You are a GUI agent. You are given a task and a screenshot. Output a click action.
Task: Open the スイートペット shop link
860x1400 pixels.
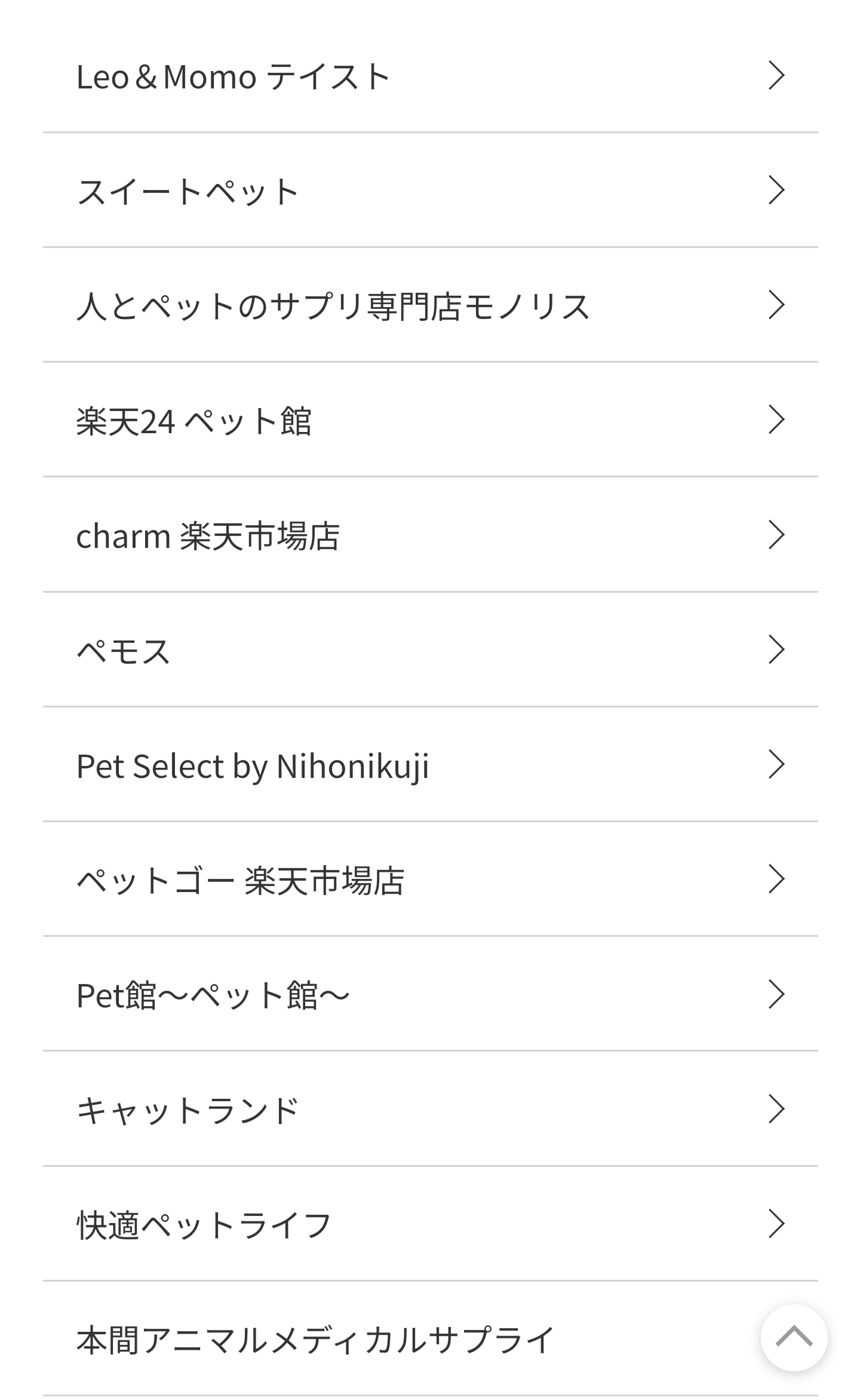coord(188,192)
